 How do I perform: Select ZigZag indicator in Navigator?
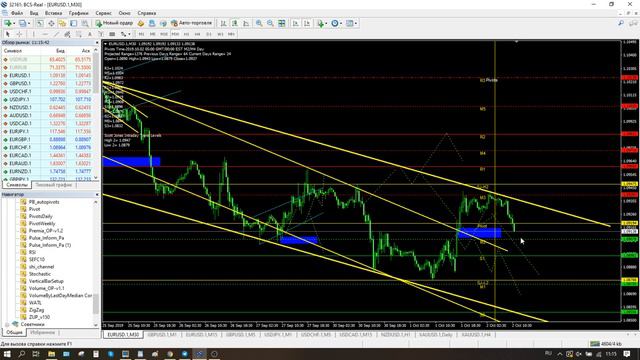point(36,310)
